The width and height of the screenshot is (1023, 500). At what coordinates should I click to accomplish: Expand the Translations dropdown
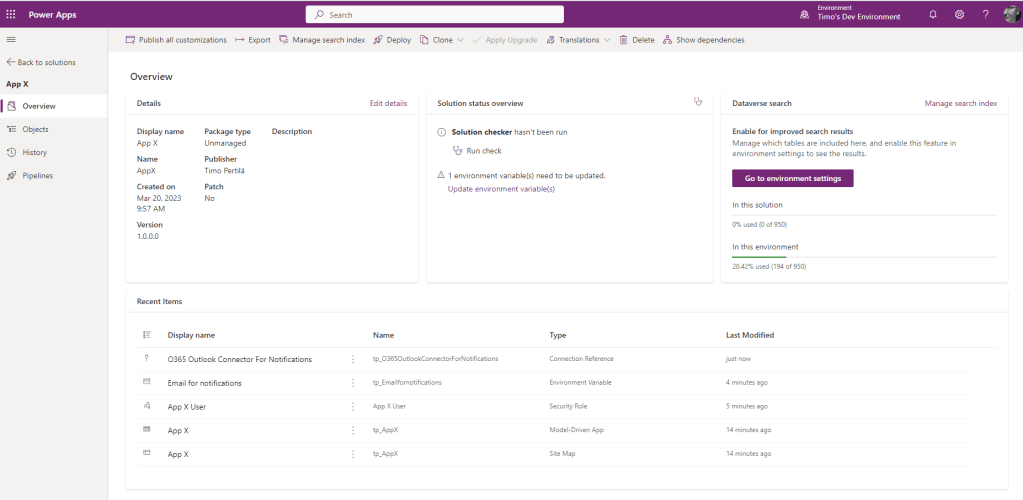coord(579,40)
